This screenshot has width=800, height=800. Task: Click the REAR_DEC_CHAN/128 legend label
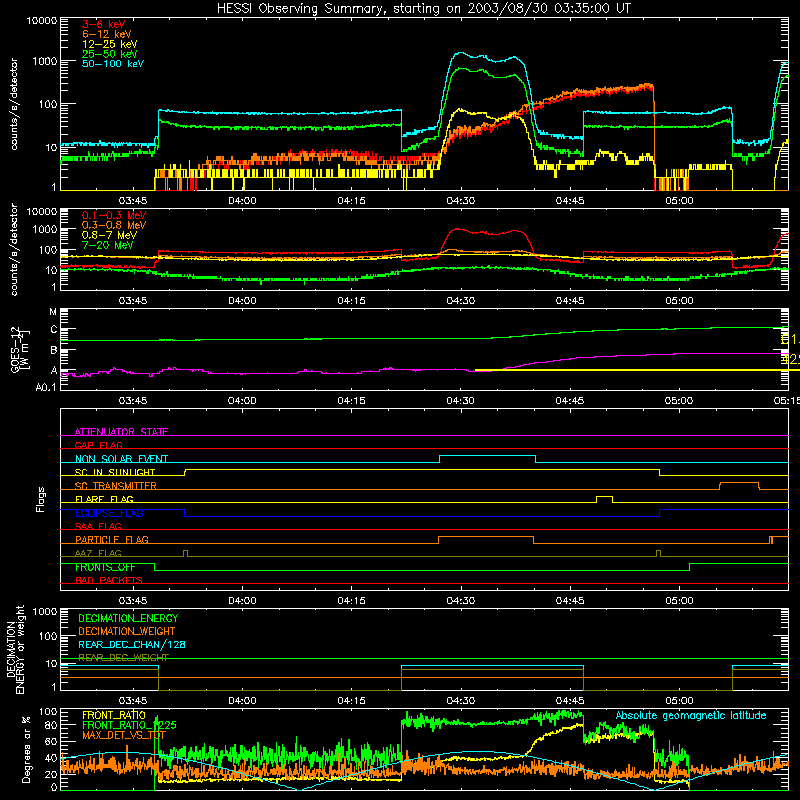pos(132,644)
